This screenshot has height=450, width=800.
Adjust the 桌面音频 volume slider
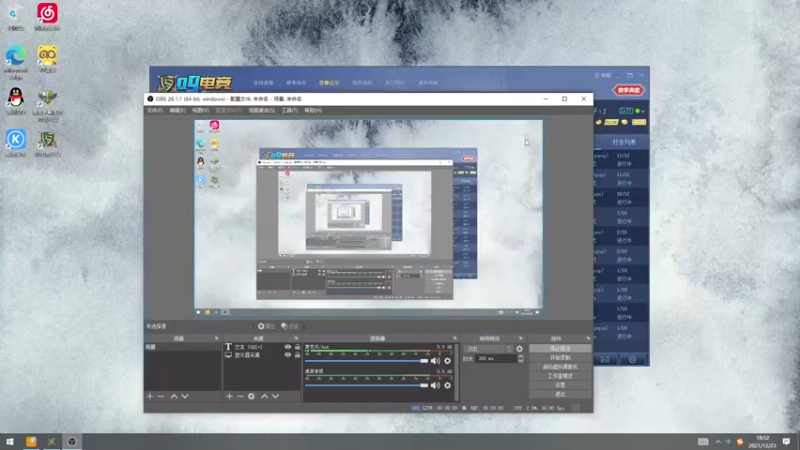[366, 385]
